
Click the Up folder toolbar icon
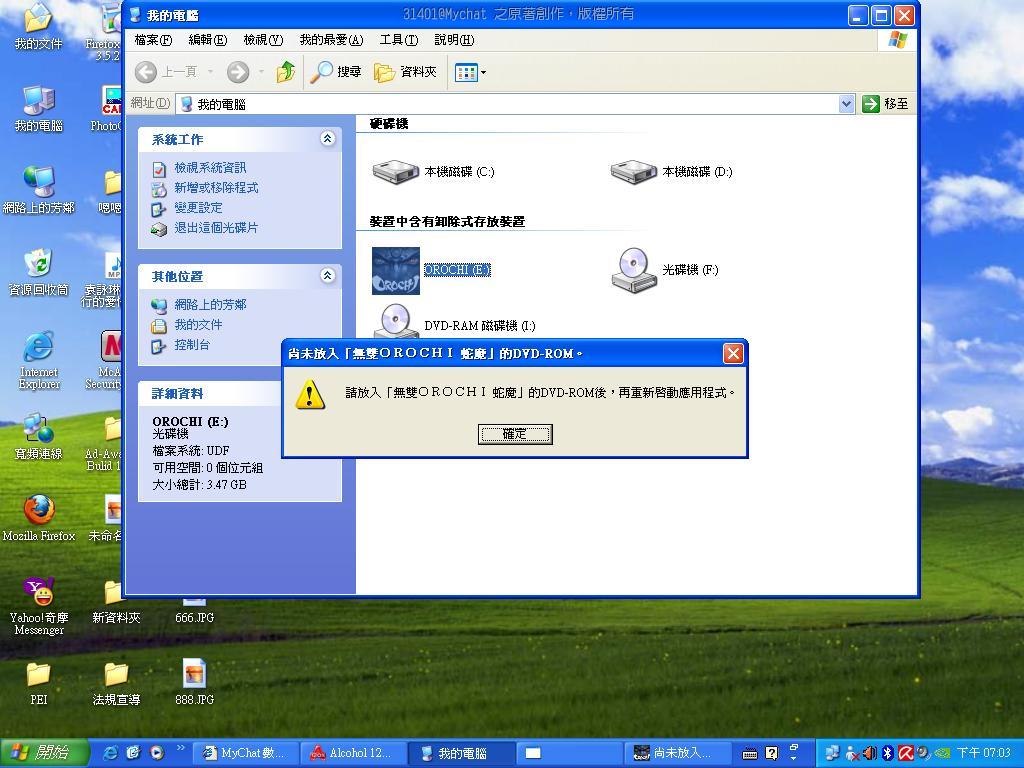coord(285,72)
